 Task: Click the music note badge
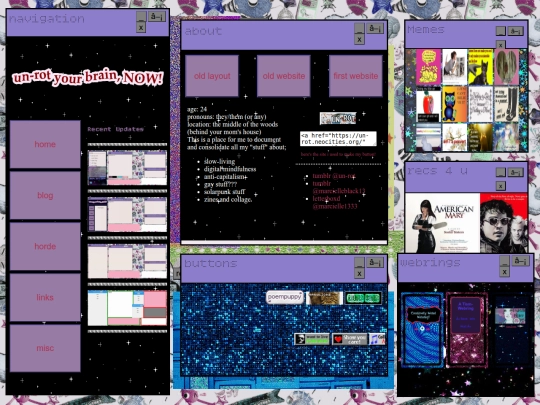(x=377, y=339)
